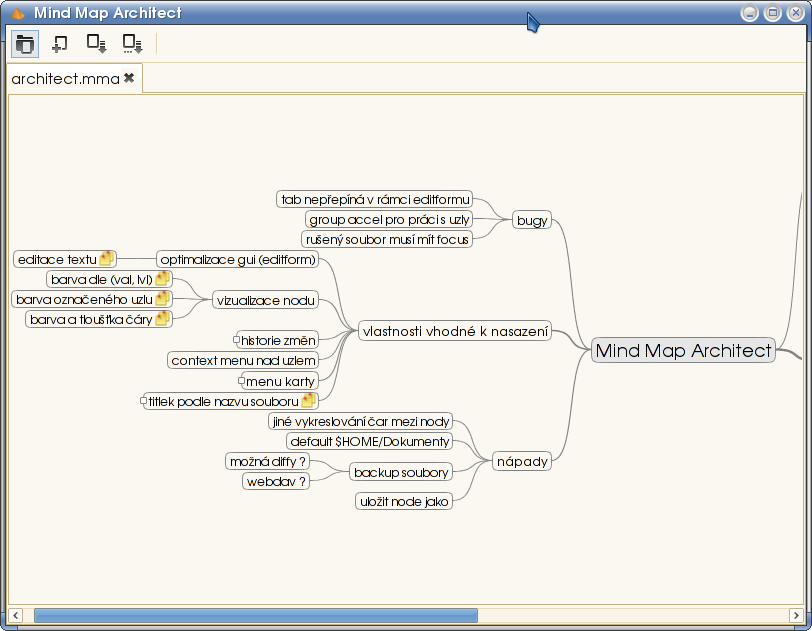Select 'context menu nad uzlem' node
This screenshot has height=631, width=812.
pos(243,360)
